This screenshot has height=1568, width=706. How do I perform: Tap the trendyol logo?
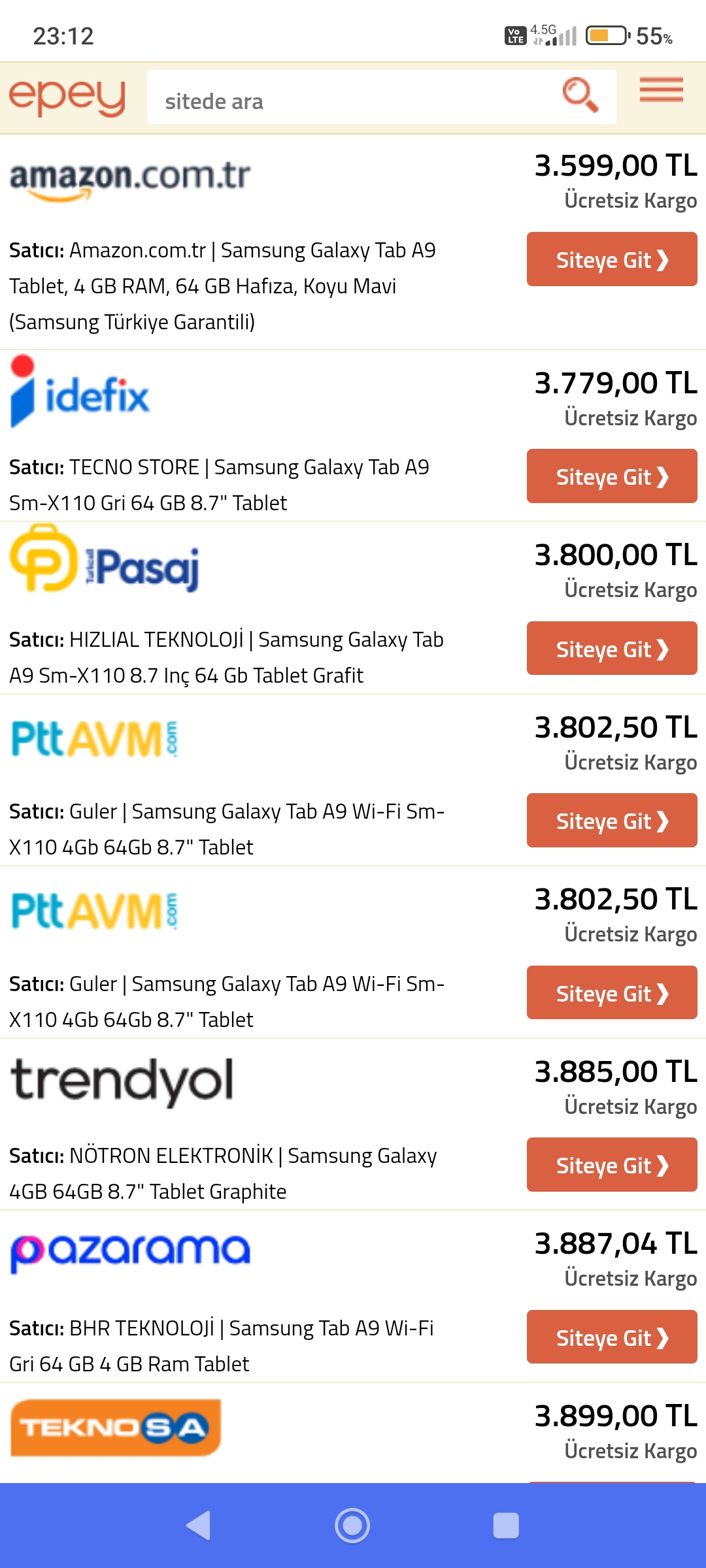pyautogui.click(x=122, y=1081)
